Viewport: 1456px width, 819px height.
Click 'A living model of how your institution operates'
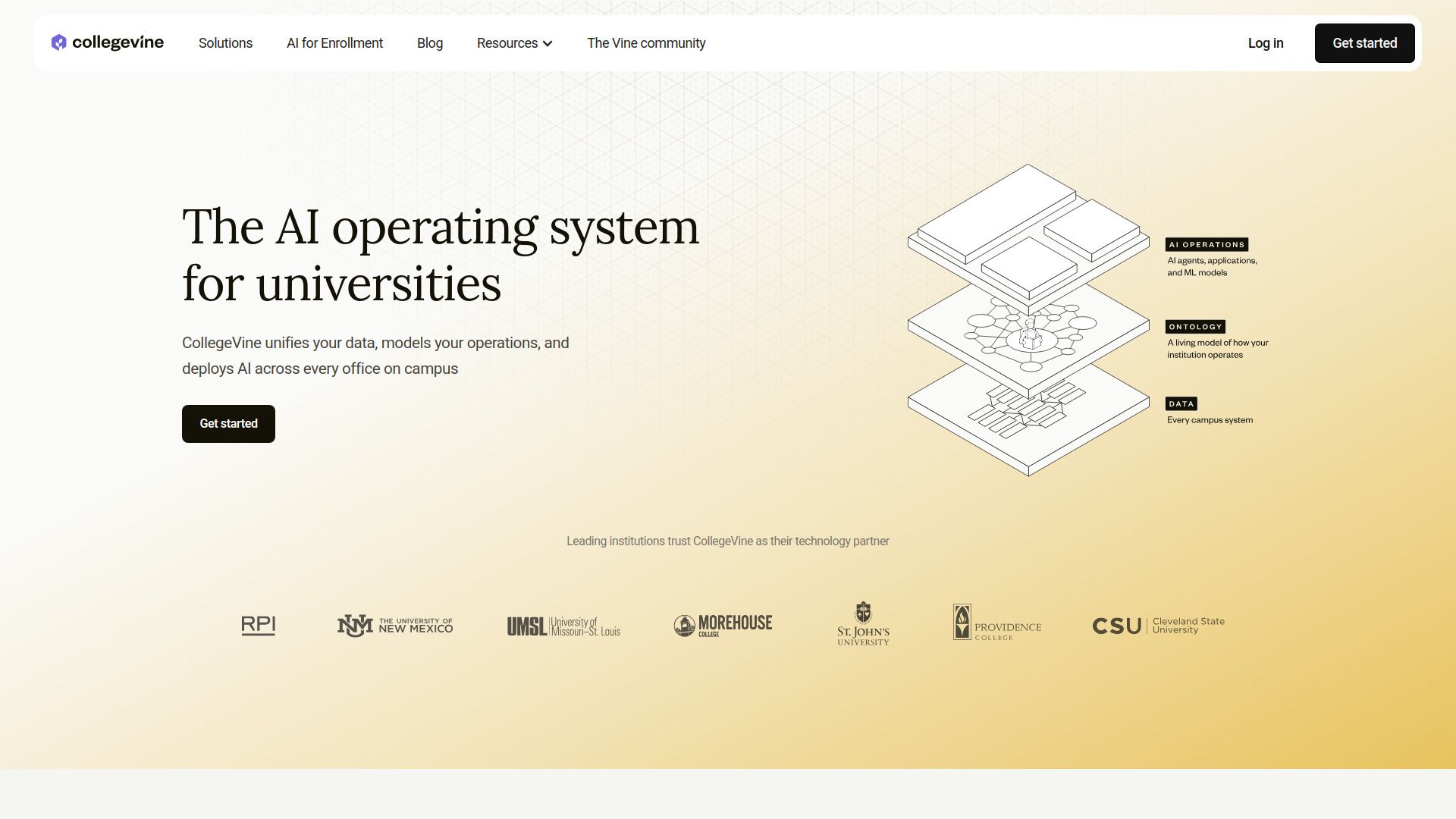point(1217,349)
